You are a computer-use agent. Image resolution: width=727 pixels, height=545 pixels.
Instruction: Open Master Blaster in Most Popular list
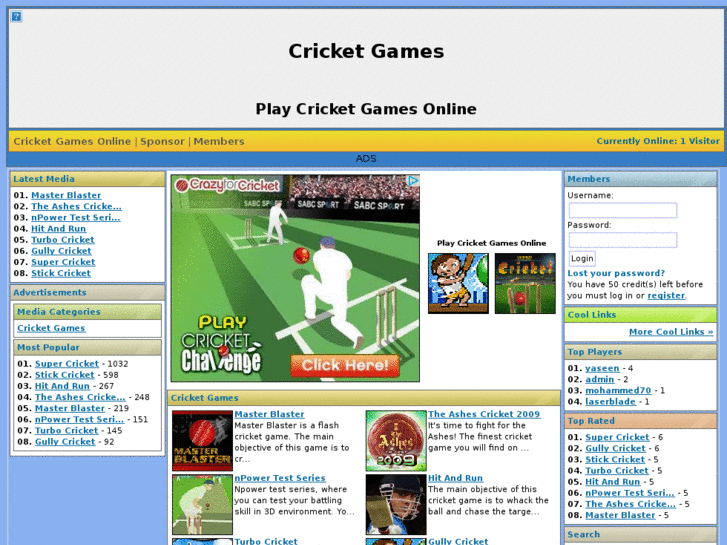click(x=70, y=408)
